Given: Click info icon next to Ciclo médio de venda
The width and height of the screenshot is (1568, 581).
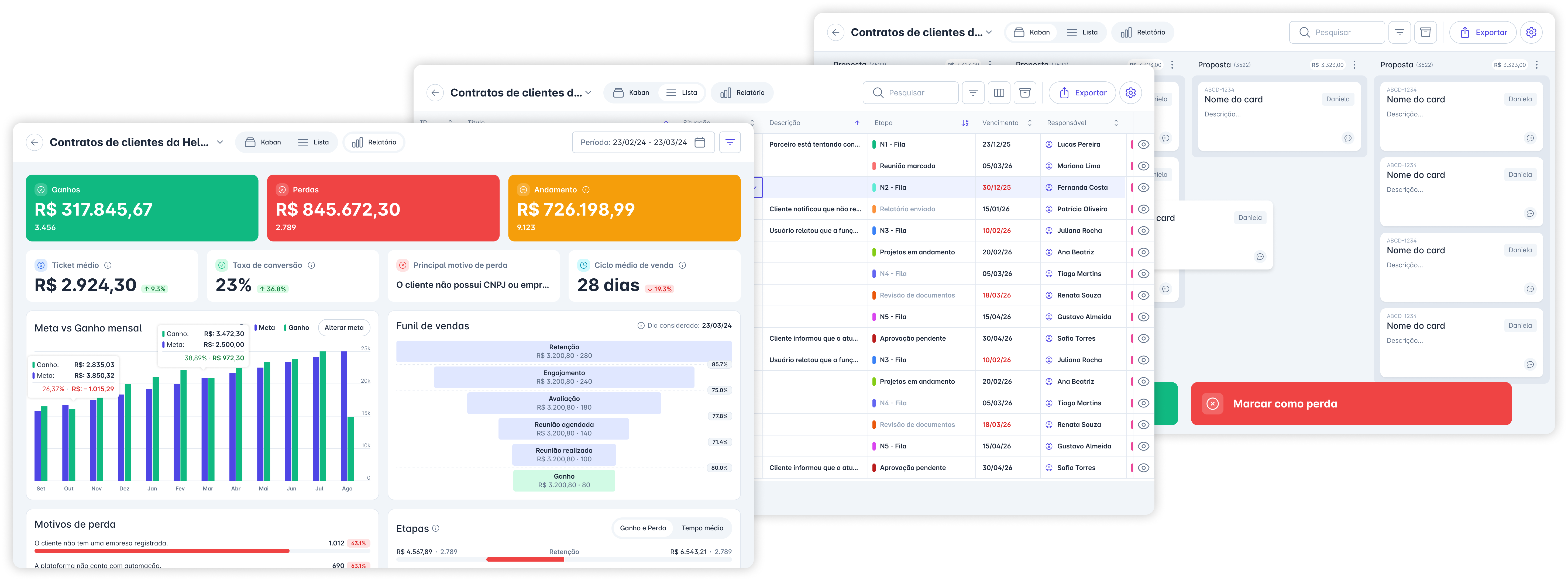Looking at the screenshot, I should coord(682,265).
